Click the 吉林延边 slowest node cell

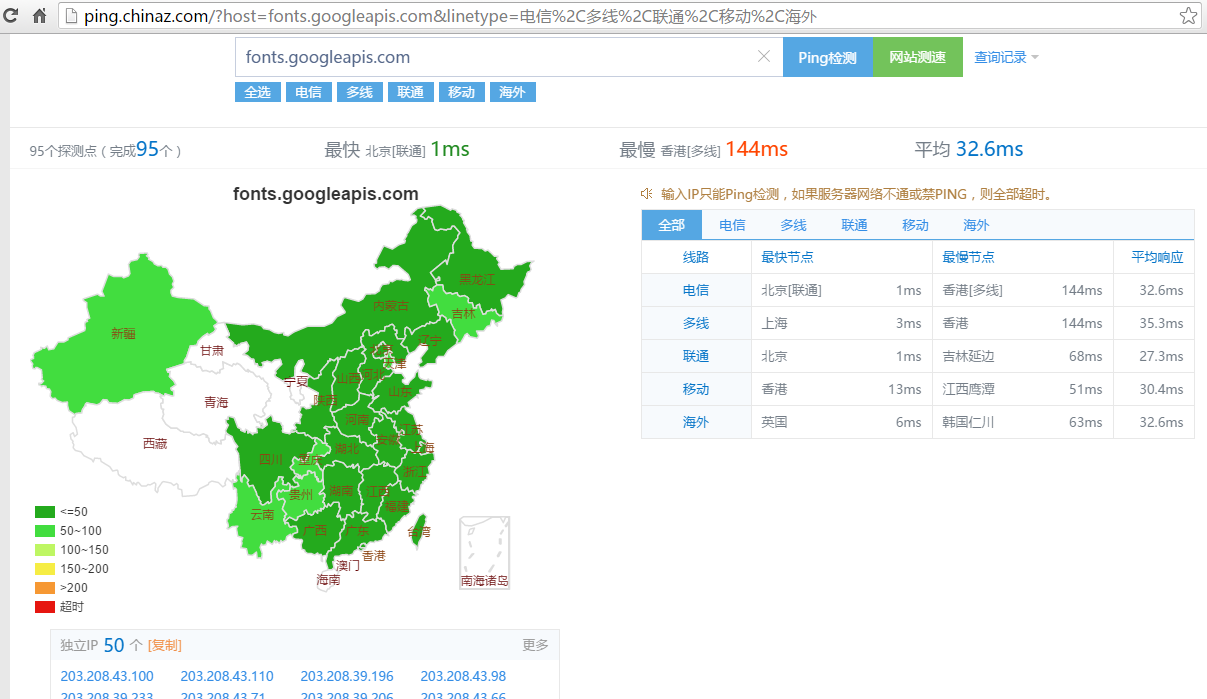pyautogui.click(x=968, y=356)
